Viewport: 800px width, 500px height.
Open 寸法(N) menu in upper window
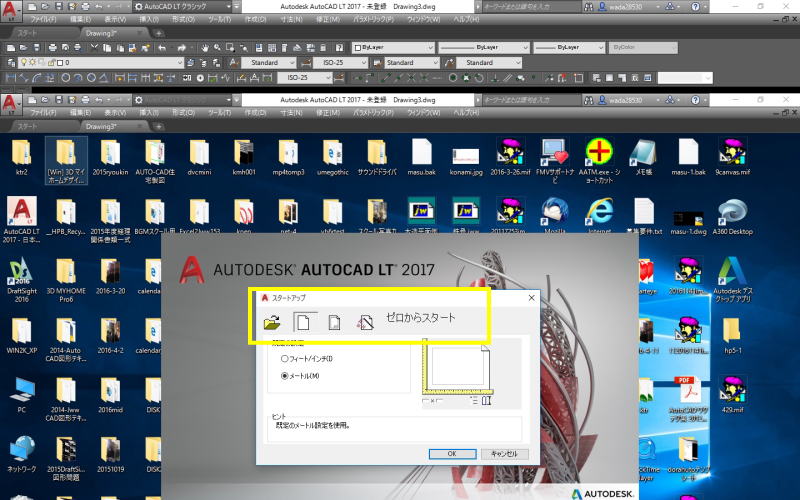pyautogui.click(x=291, y=19)
